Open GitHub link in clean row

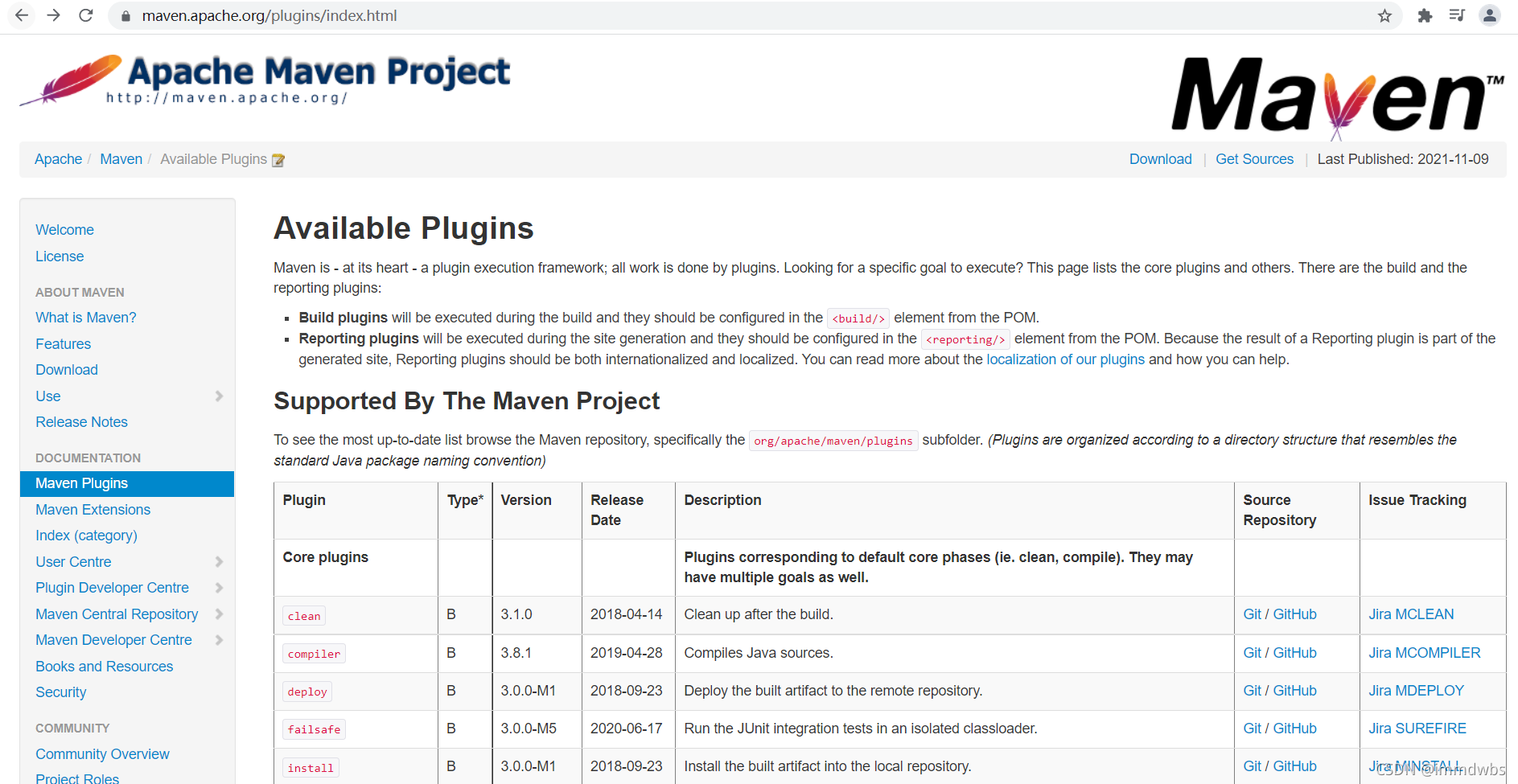1294,614
